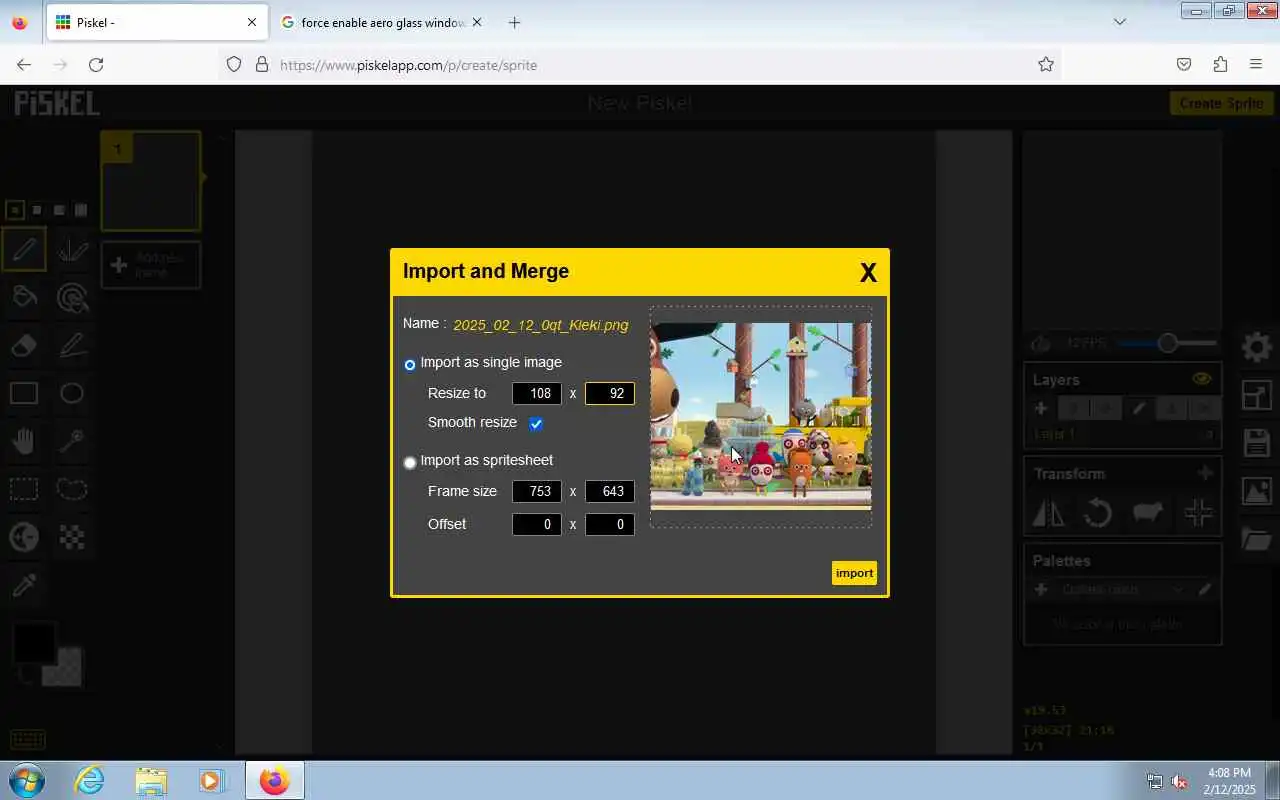Click the import button in dialog
The image size is (1280, 800).
coord(854,573)
